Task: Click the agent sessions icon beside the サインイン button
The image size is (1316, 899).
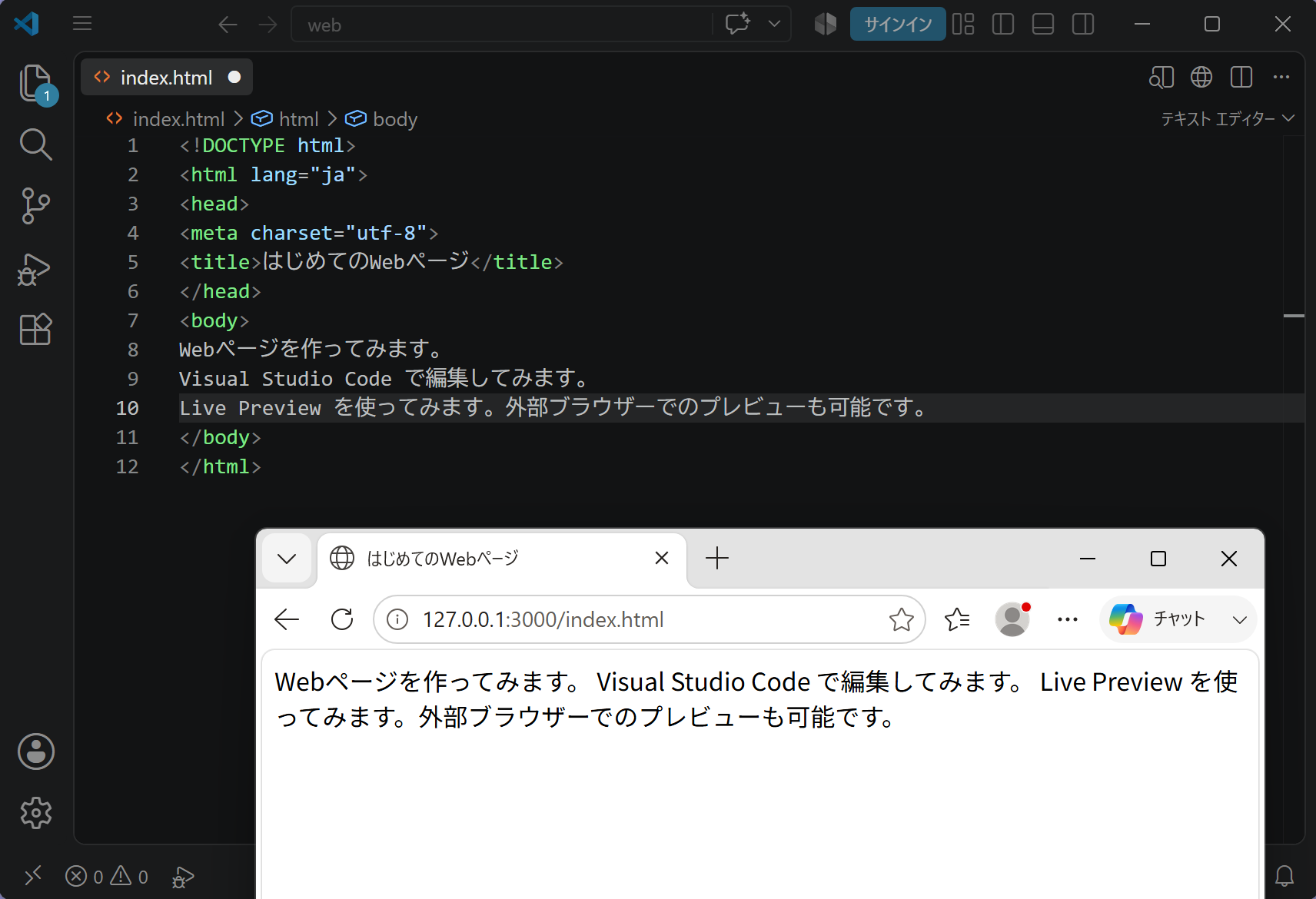Action: pyautogui.click(x=826, y=24)
